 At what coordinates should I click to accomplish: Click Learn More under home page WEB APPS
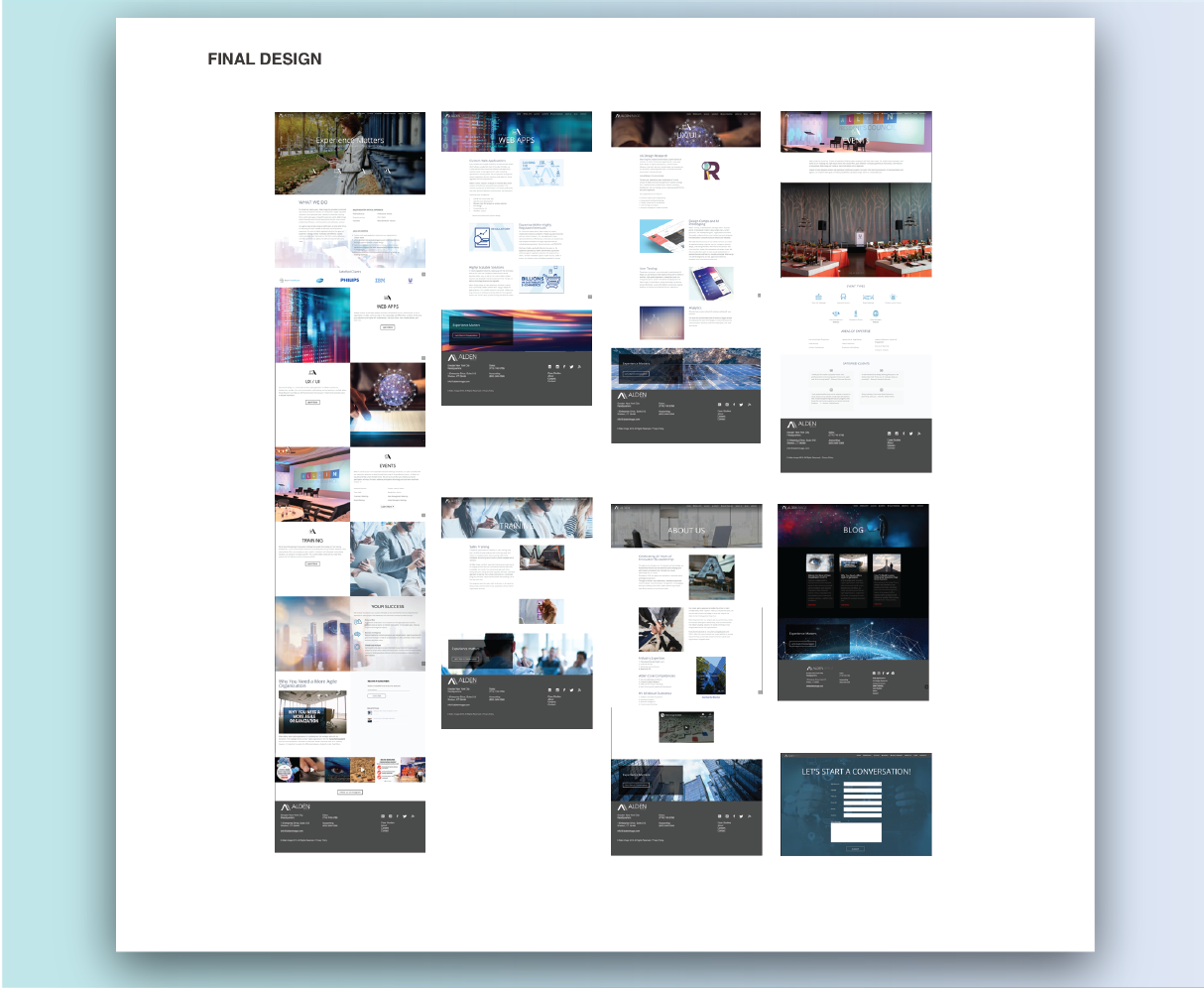pyautogui.click(x=388, y=326)
